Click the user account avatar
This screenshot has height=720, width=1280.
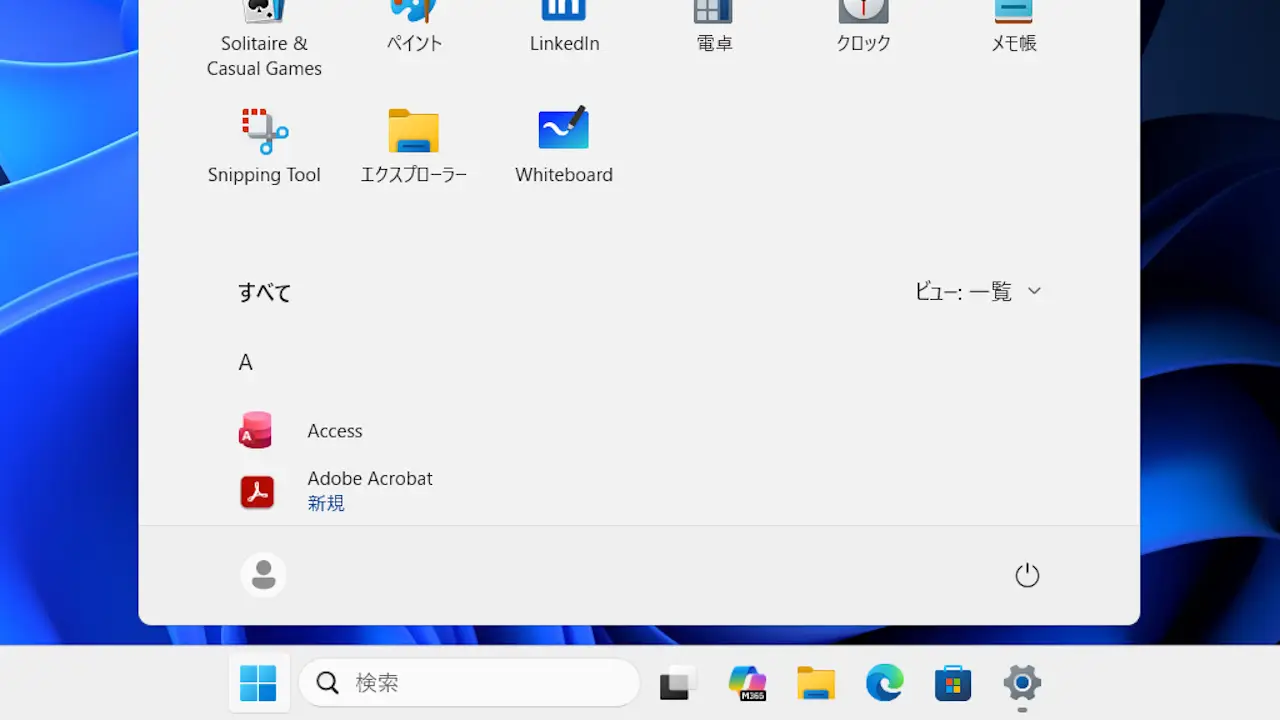pos(264,575)
